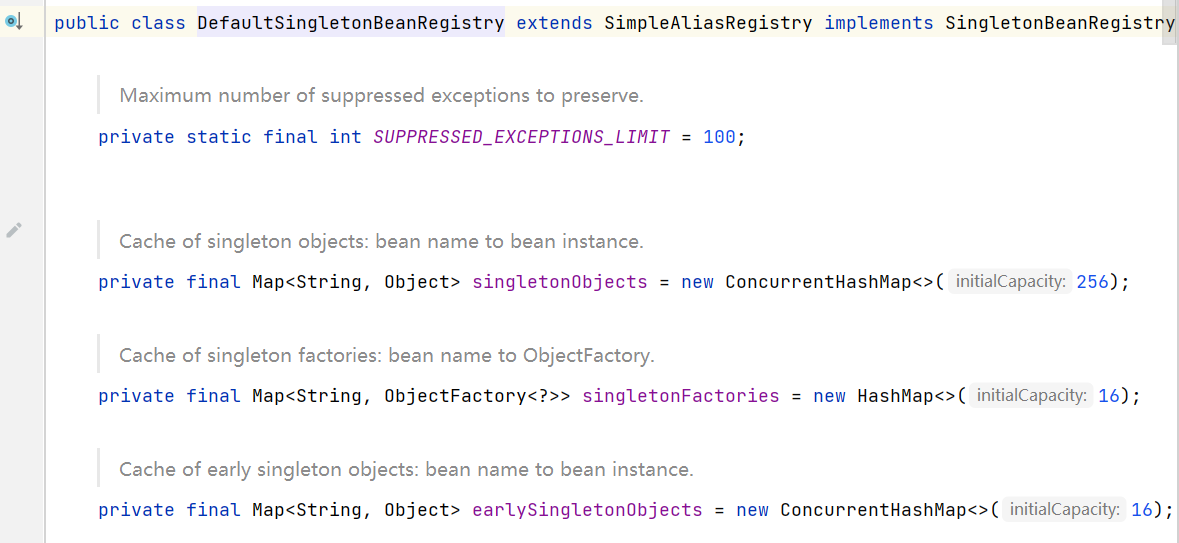Screen dimensions: 1179x543
Task: Click the ObjectFactory type in the Map declaration
Action: click(x=455, y=396)
